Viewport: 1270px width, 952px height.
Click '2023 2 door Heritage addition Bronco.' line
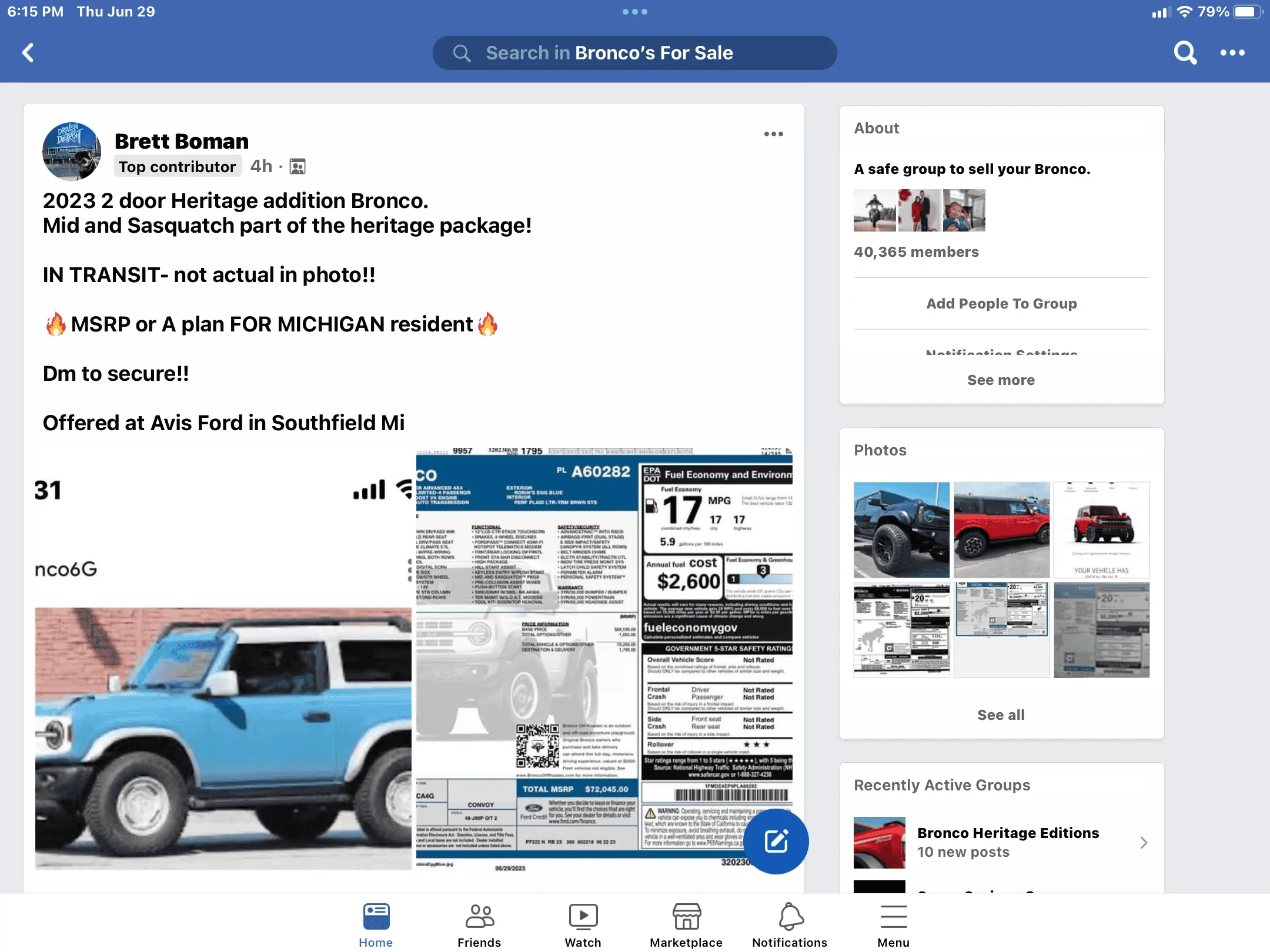236,201
